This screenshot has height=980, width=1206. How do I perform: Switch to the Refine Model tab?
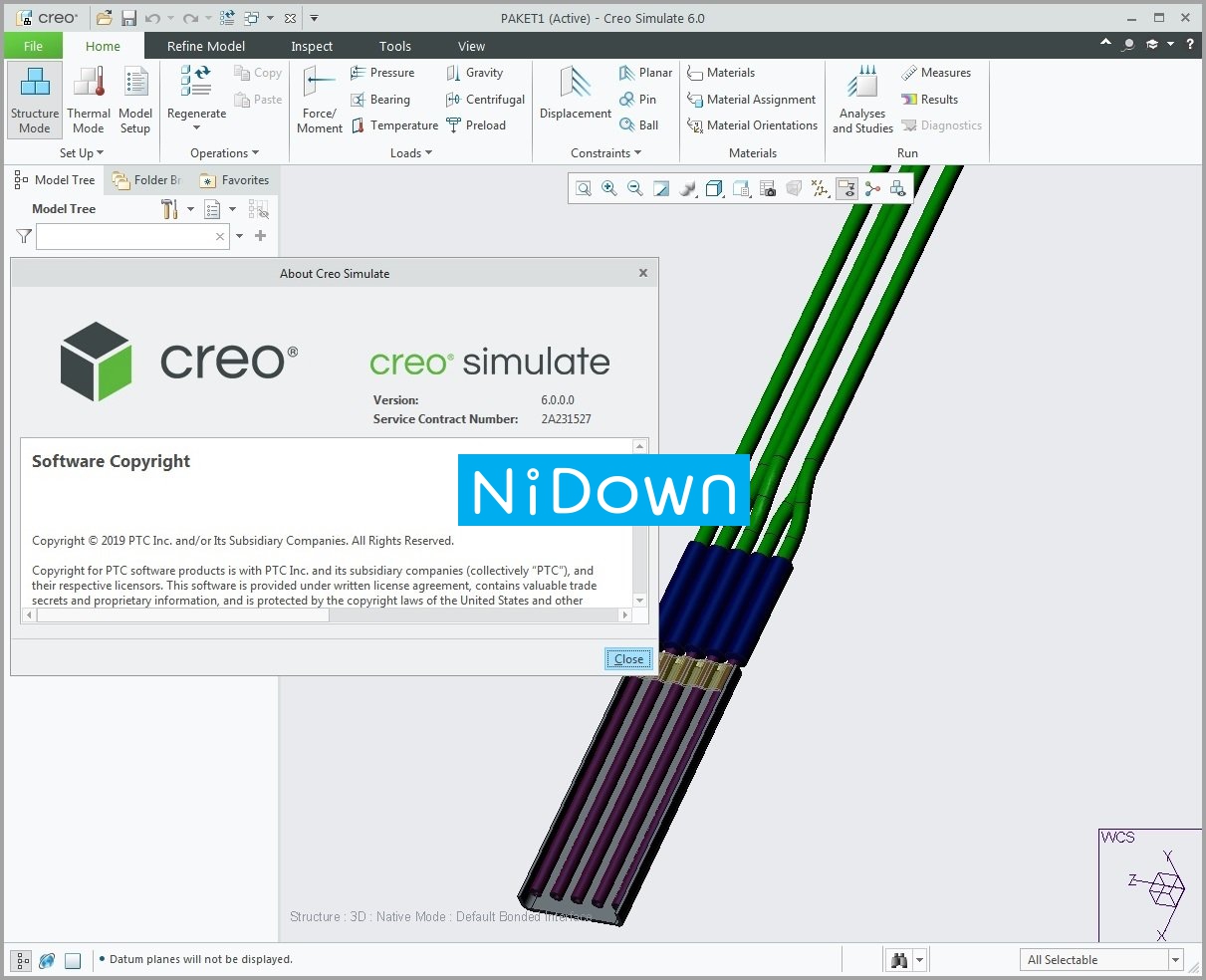(x=206, y=46)
